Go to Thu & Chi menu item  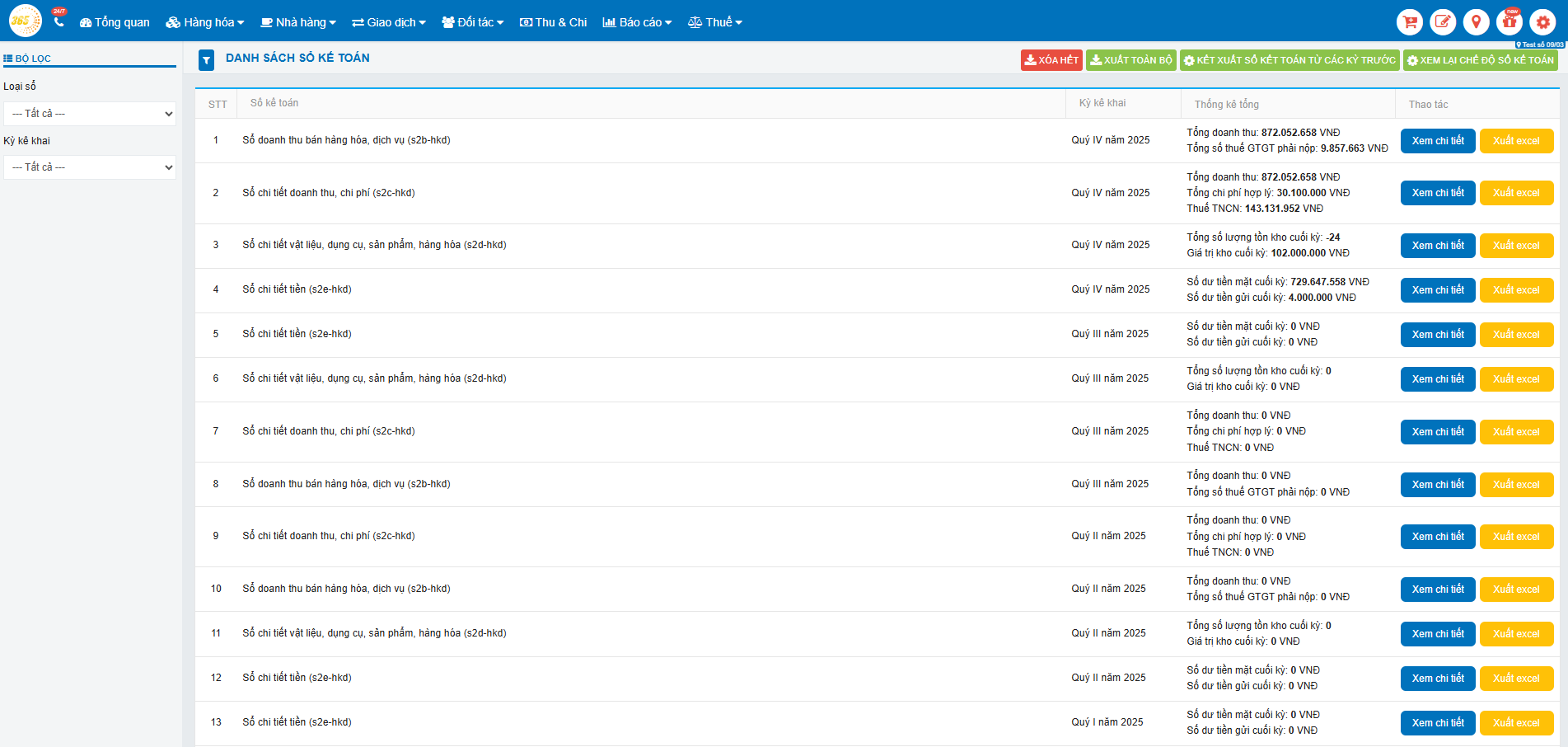pos(553,22)
